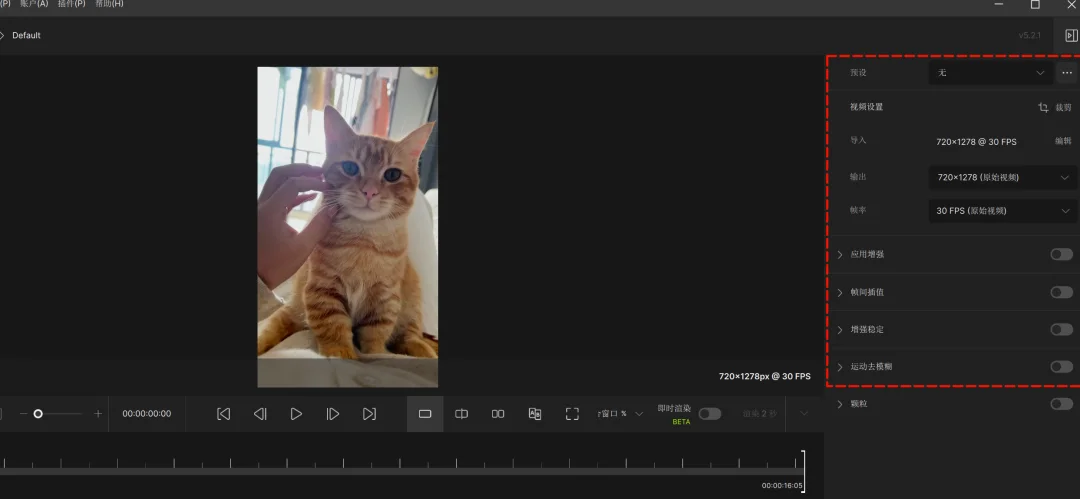Jump to the first frame
1080x499 pixels.
(223, 414)
